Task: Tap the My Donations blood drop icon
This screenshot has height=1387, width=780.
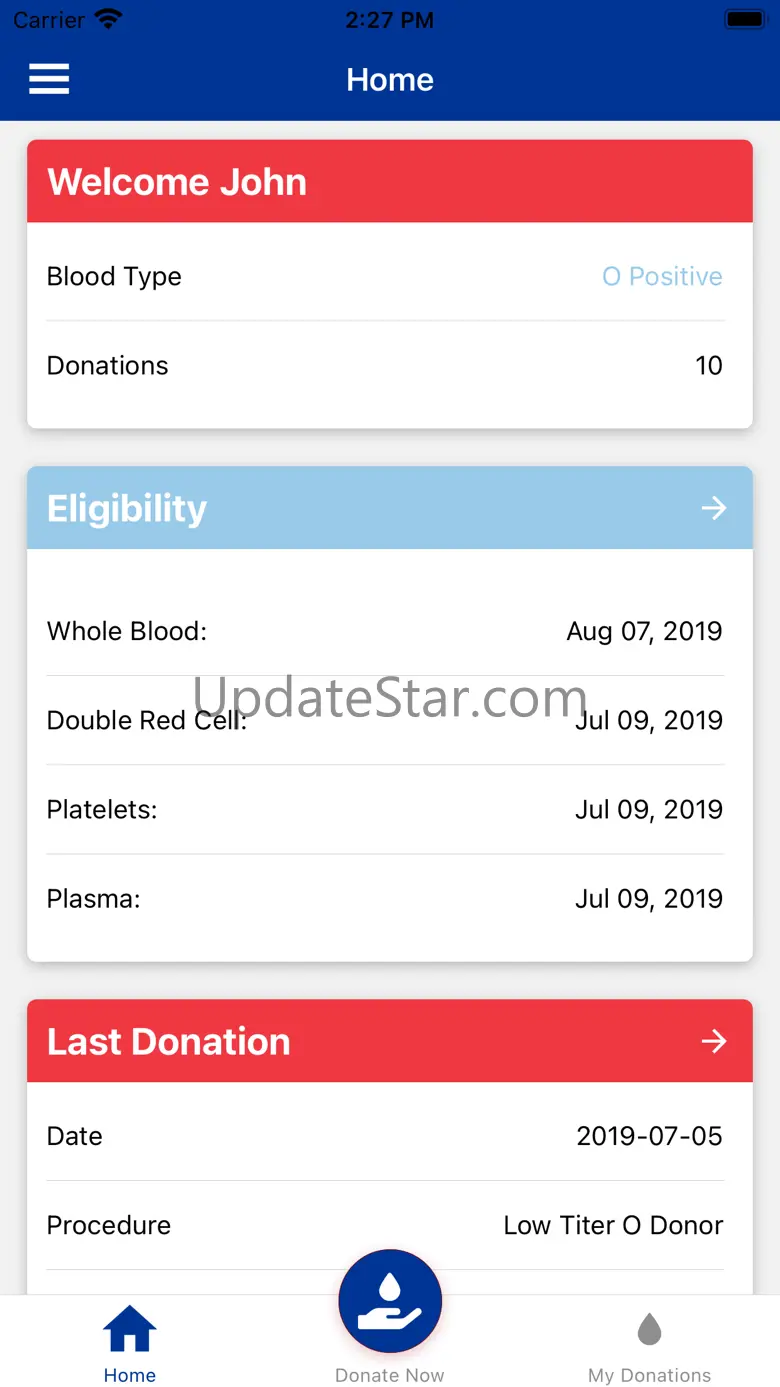Action: click(x=650, y=1330)
